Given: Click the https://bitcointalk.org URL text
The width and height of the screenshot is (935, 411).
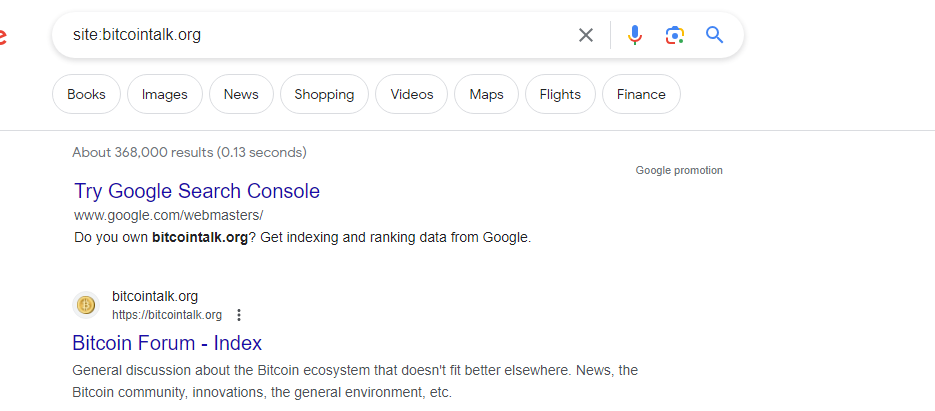Looking at the screenshot, I should (x=167, y=315).
